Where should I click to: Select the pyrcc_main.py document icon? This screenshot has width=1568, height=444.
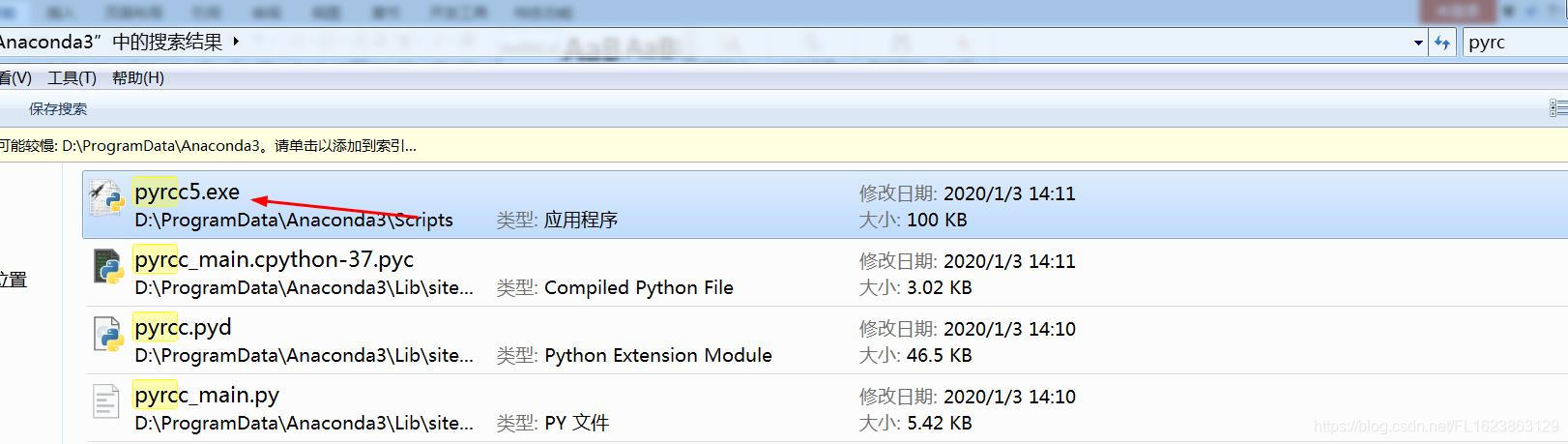click(107, 401)
